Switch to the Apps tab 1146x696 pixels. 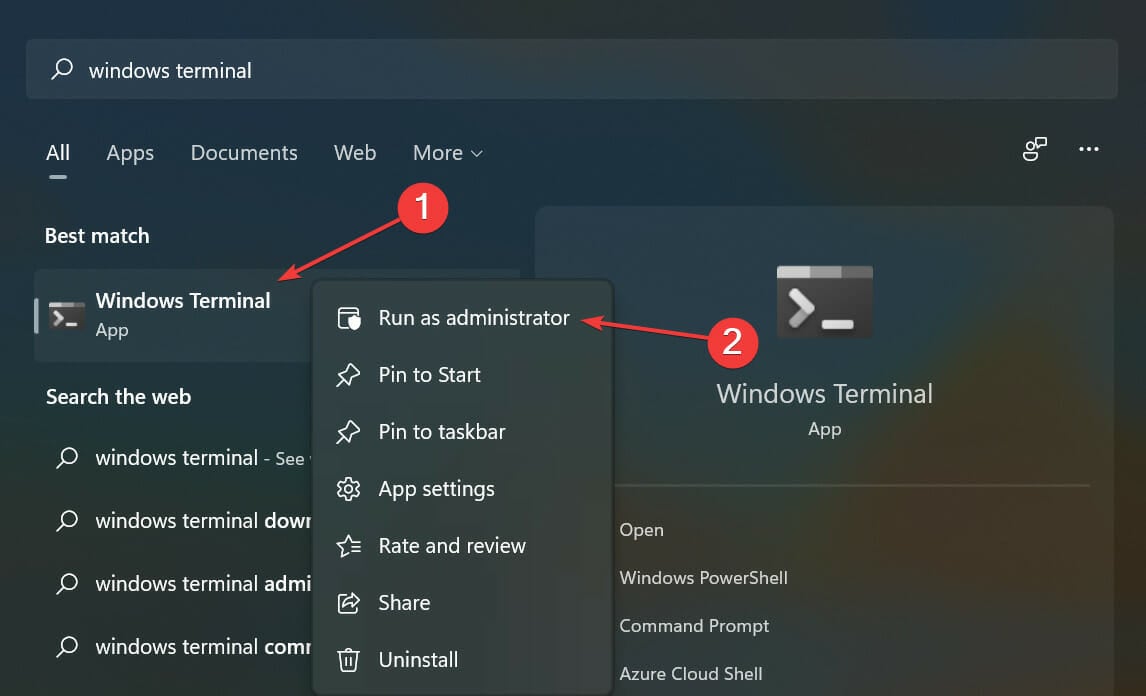click(130, 153)
